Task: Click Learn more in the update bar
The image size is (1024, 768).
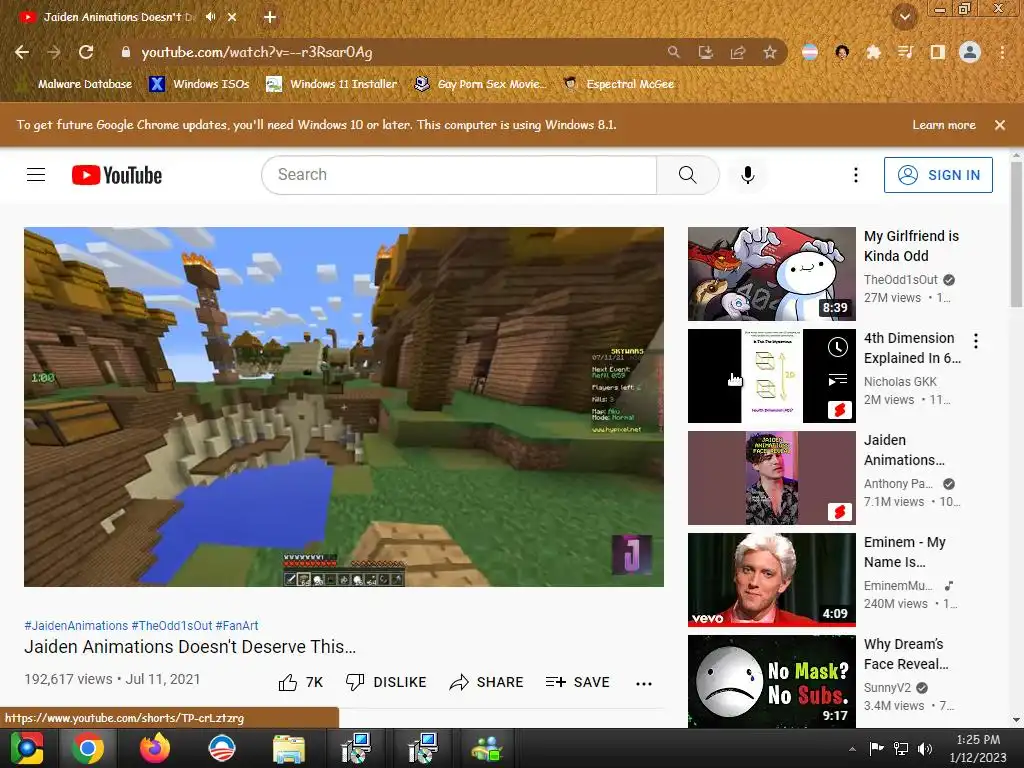Action: tap(944, 125)
